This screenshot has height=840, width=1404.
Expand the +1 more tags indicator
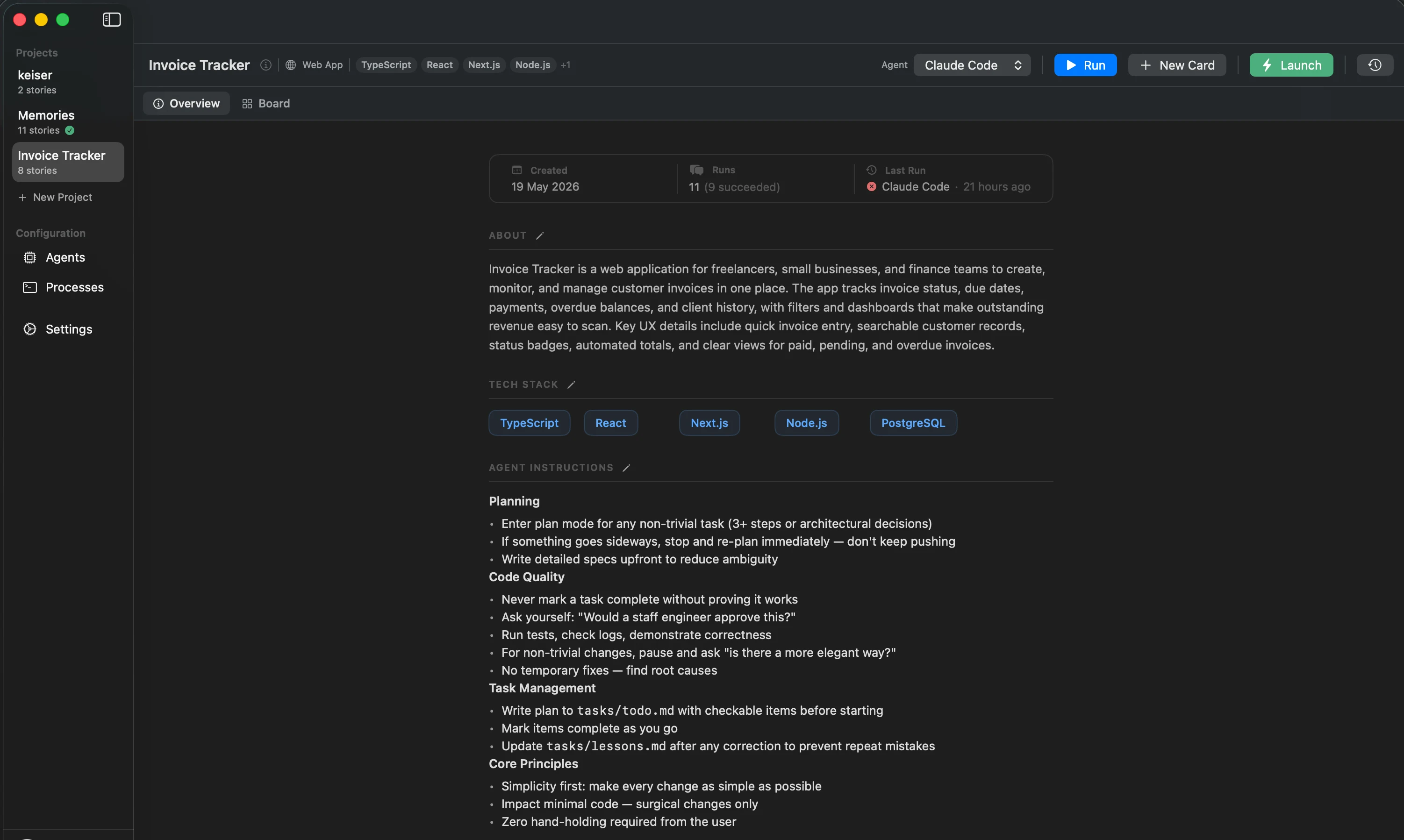click(x=565, y=65)
